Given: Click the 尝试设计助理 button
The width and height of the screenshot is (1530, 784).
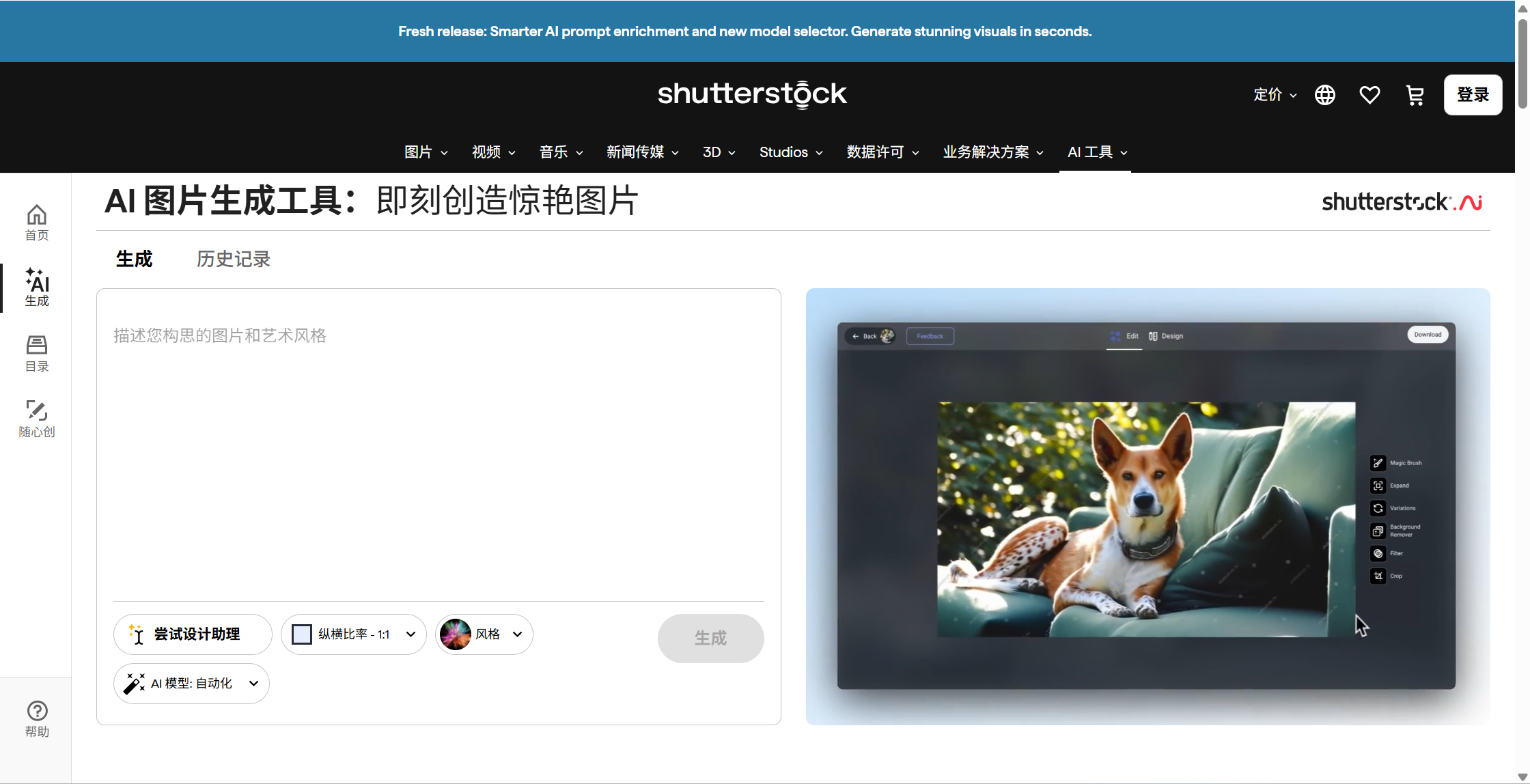Looking at the screenshot, I should pyautogui.click(x=193, y=634).
